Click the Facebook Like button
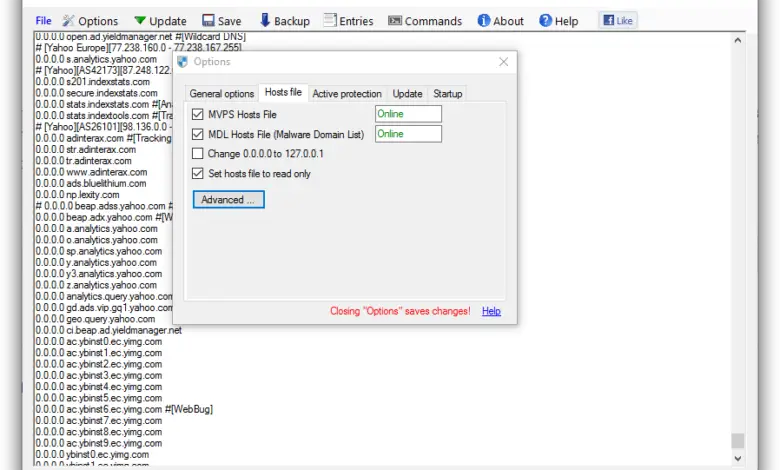Image resolution: width=780 pixels, height=470 pixels. point(618,20)
